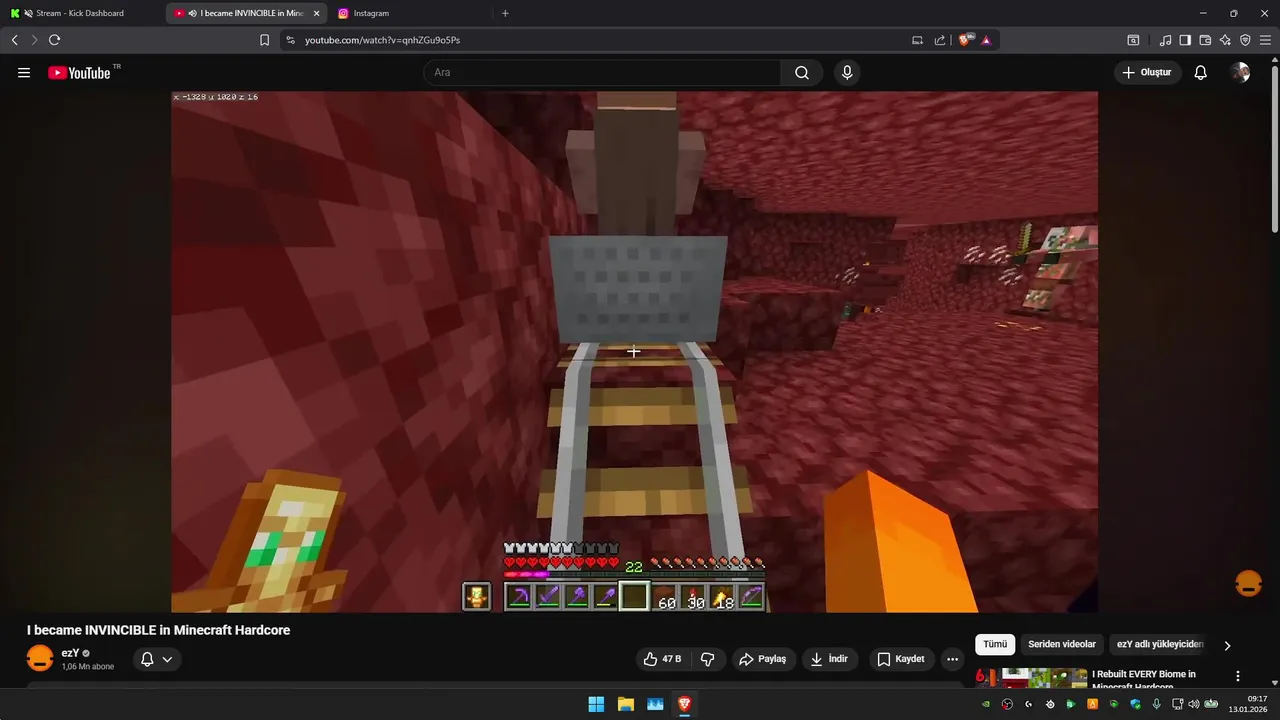Open YouTube notifications bell in header
The image size is (1280, 720).
(1200, 72)
